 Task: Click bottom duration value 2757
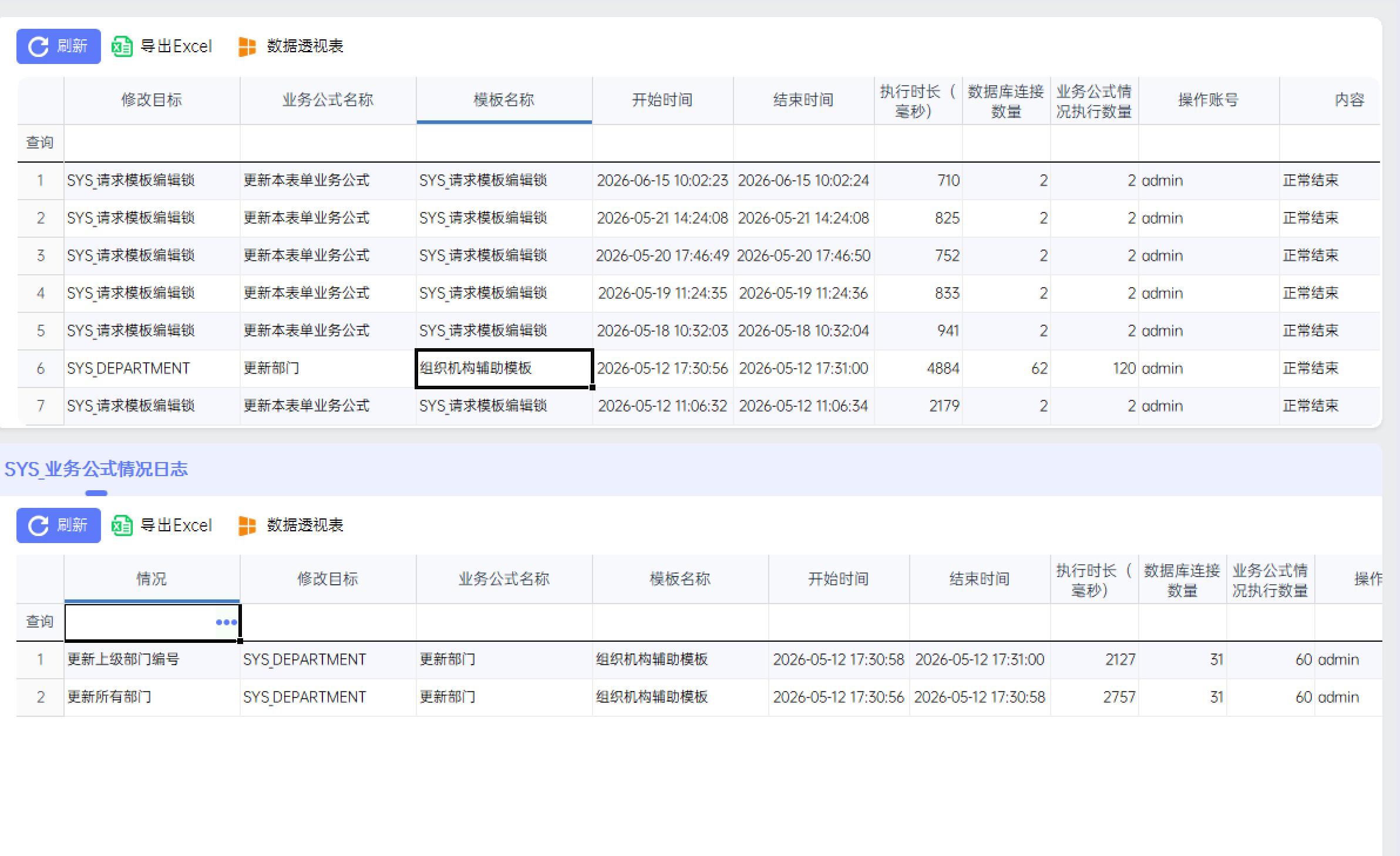[x=1095, y=697]
